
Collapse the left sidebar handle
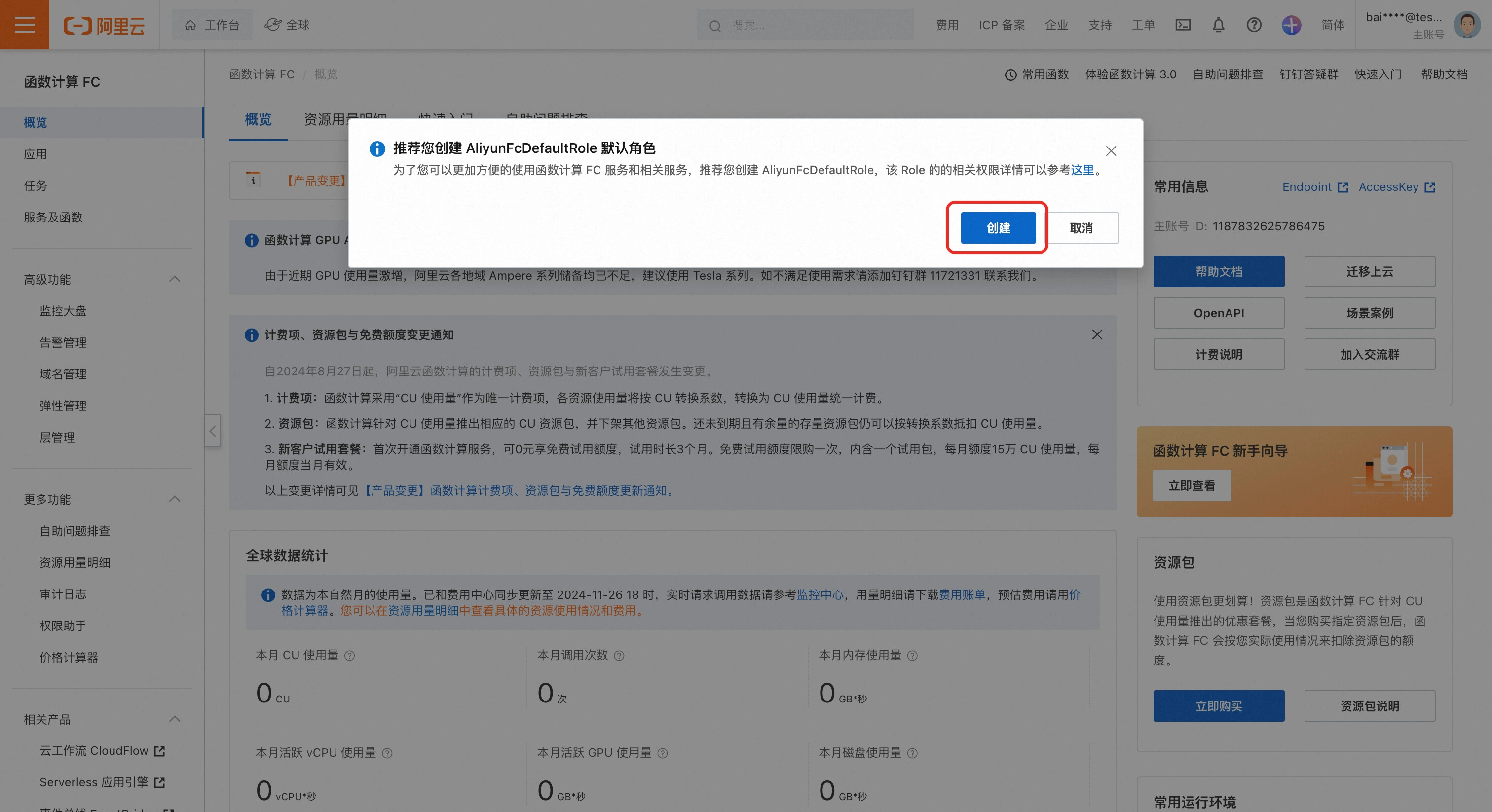213,431
